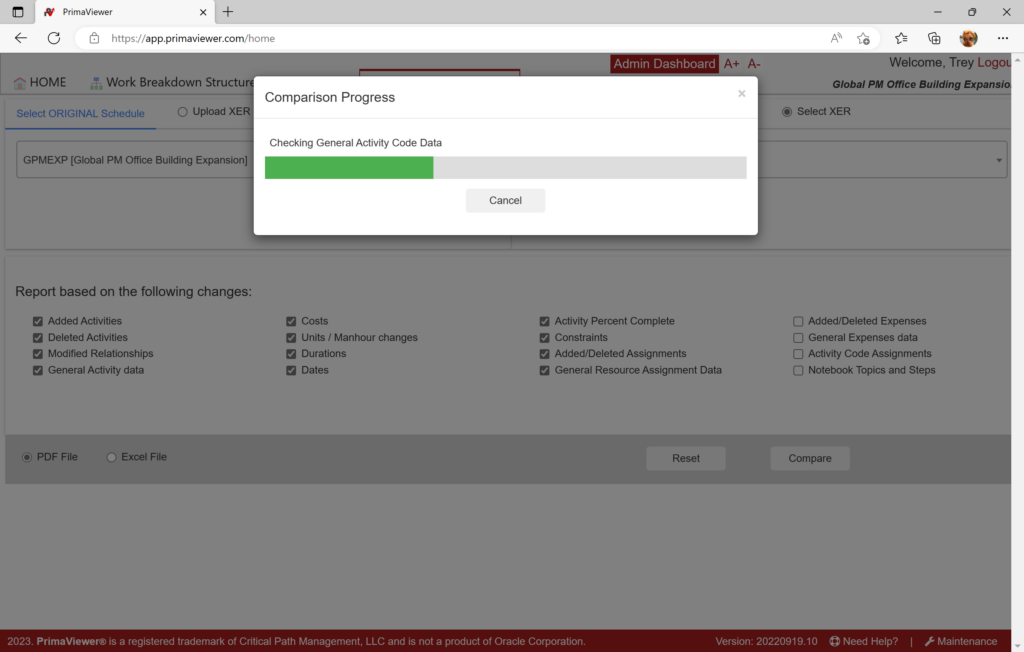Uncheck the Added Activities checkbox
This screenshot has height=652, width=1024.
pyautogui.click(x=38, y=321)
